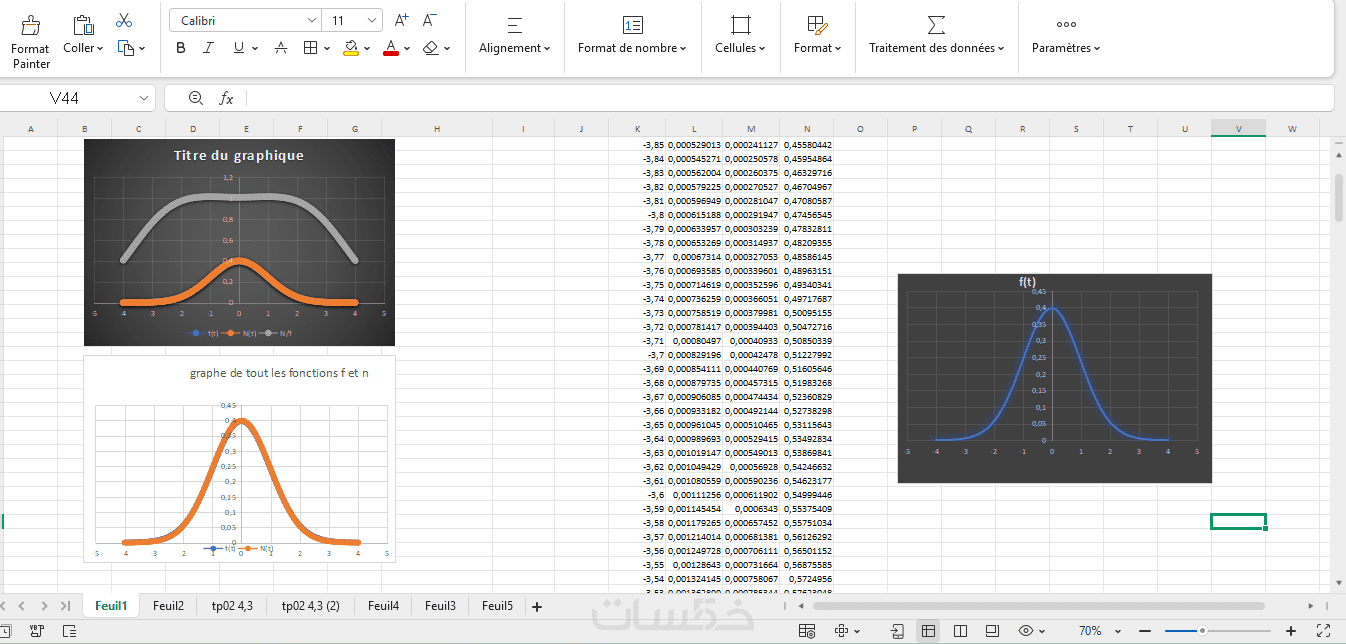The image size is (1346, 644).
Task: Open the Cellules menu
Action: pyautogui.click(x=740, y=35)
